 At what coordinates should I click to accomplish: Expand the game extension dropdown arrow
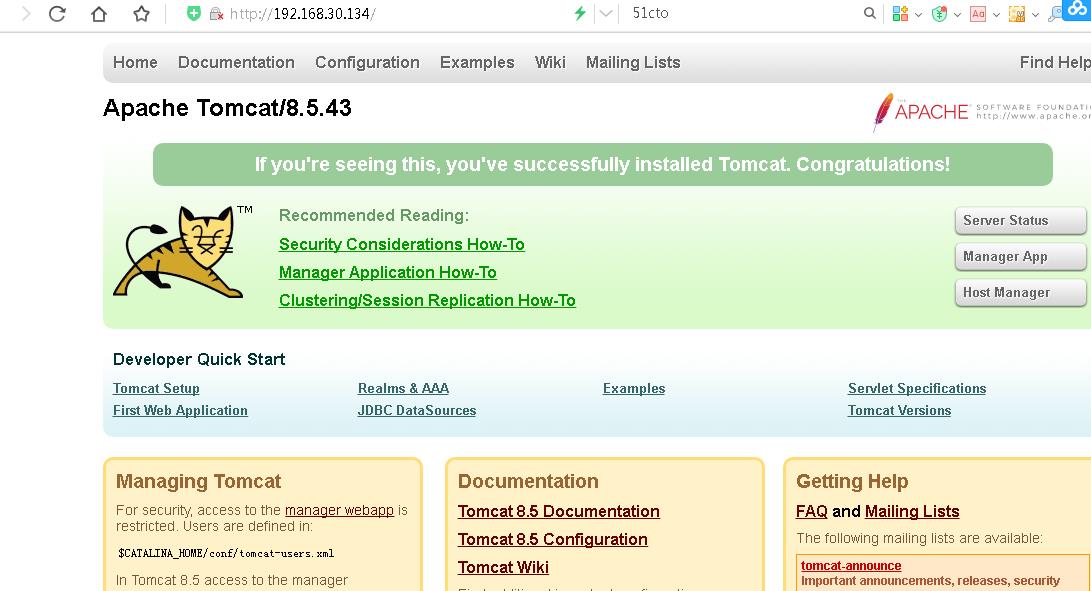(x=1035, y=14)
